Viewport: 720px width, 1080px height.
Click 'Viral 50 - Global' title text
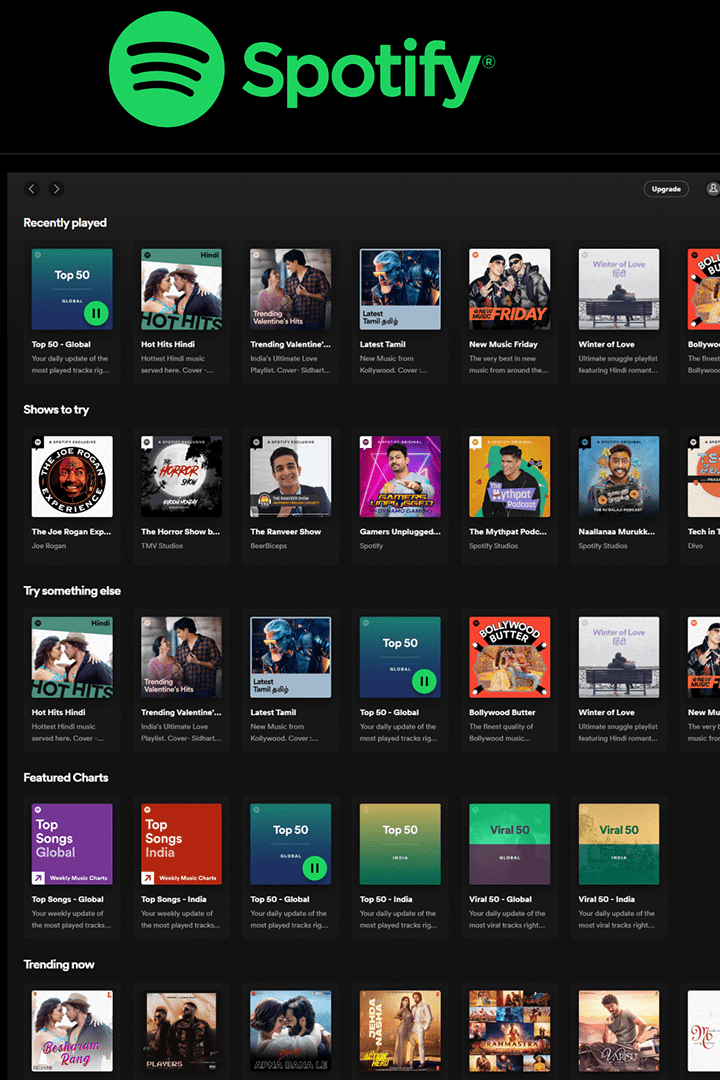coord(500,899)
